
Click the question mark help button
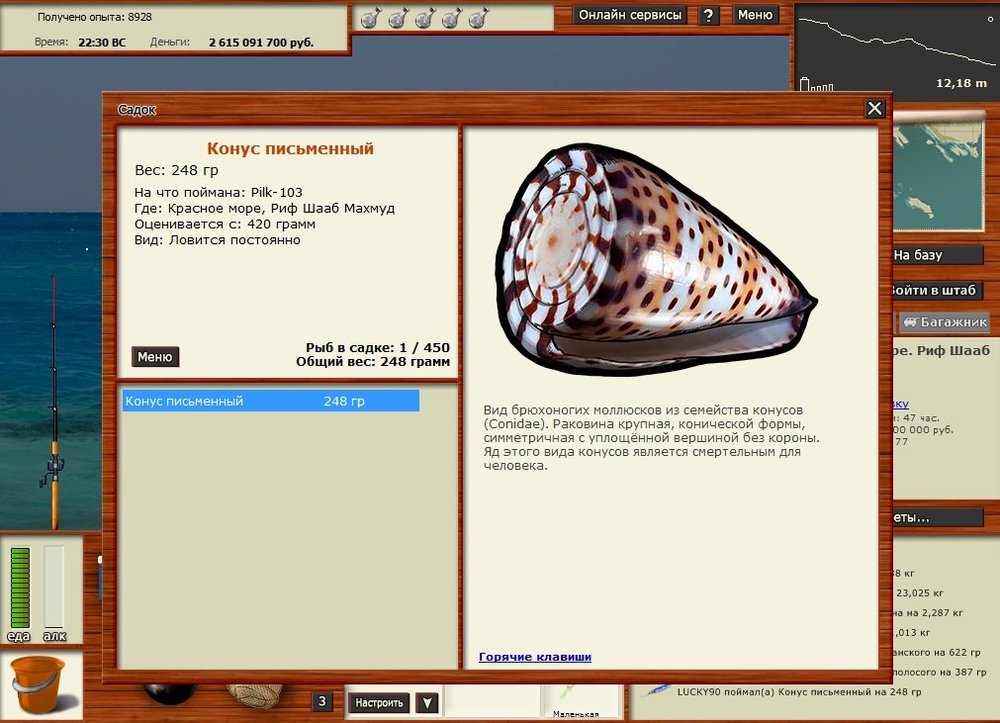coord(708,15)
